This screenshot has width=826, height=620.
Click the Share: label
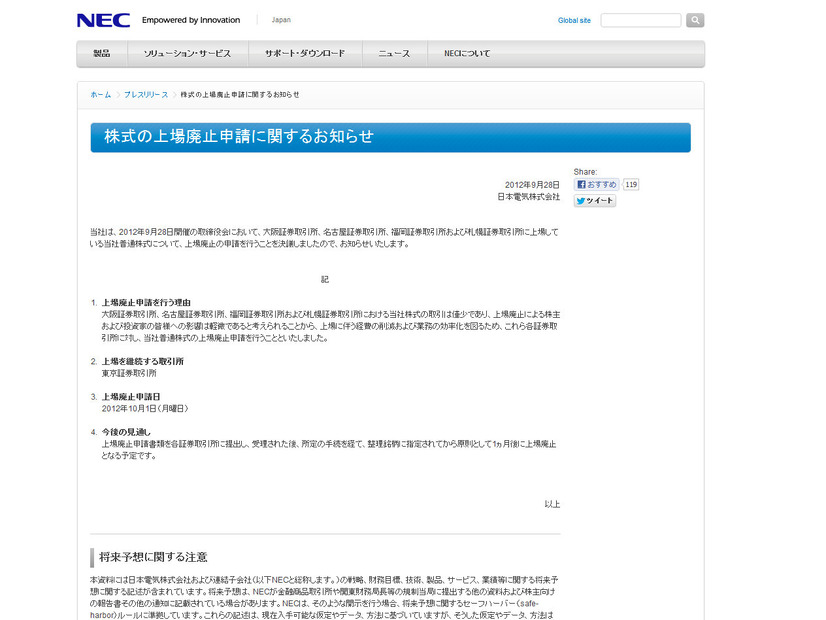click(x=585, y=172)
